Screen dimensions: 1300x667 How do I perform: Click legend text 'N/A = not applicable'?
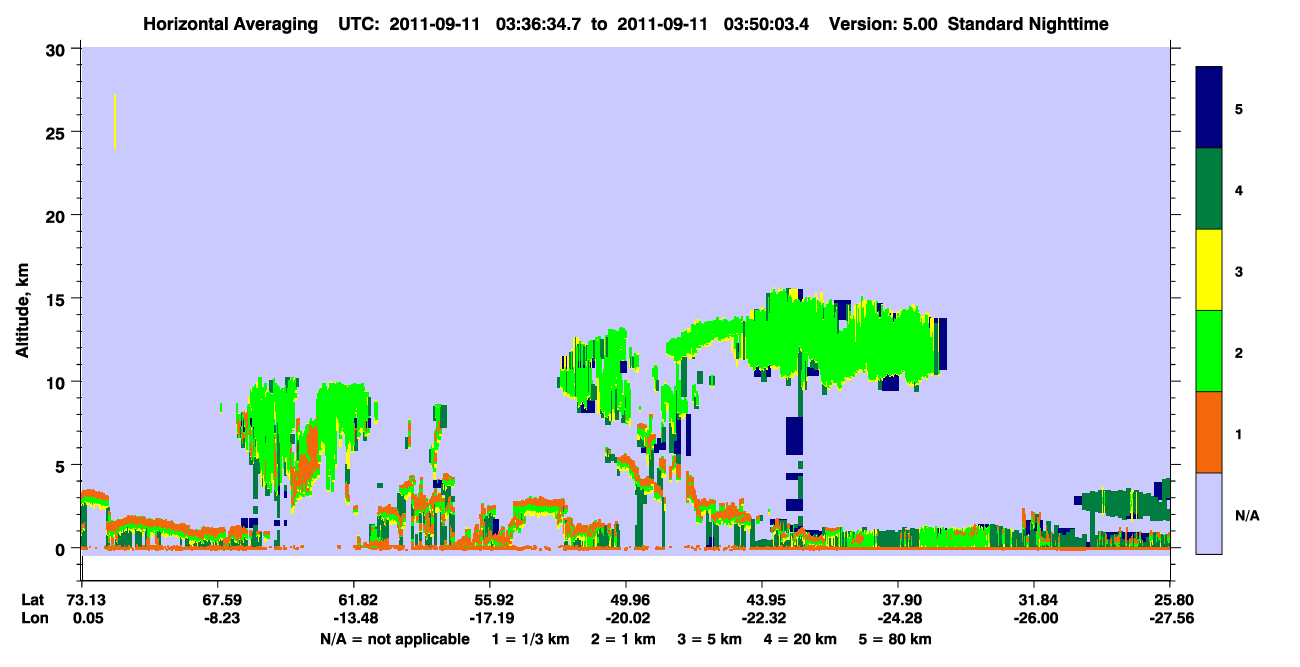(394, 639)
